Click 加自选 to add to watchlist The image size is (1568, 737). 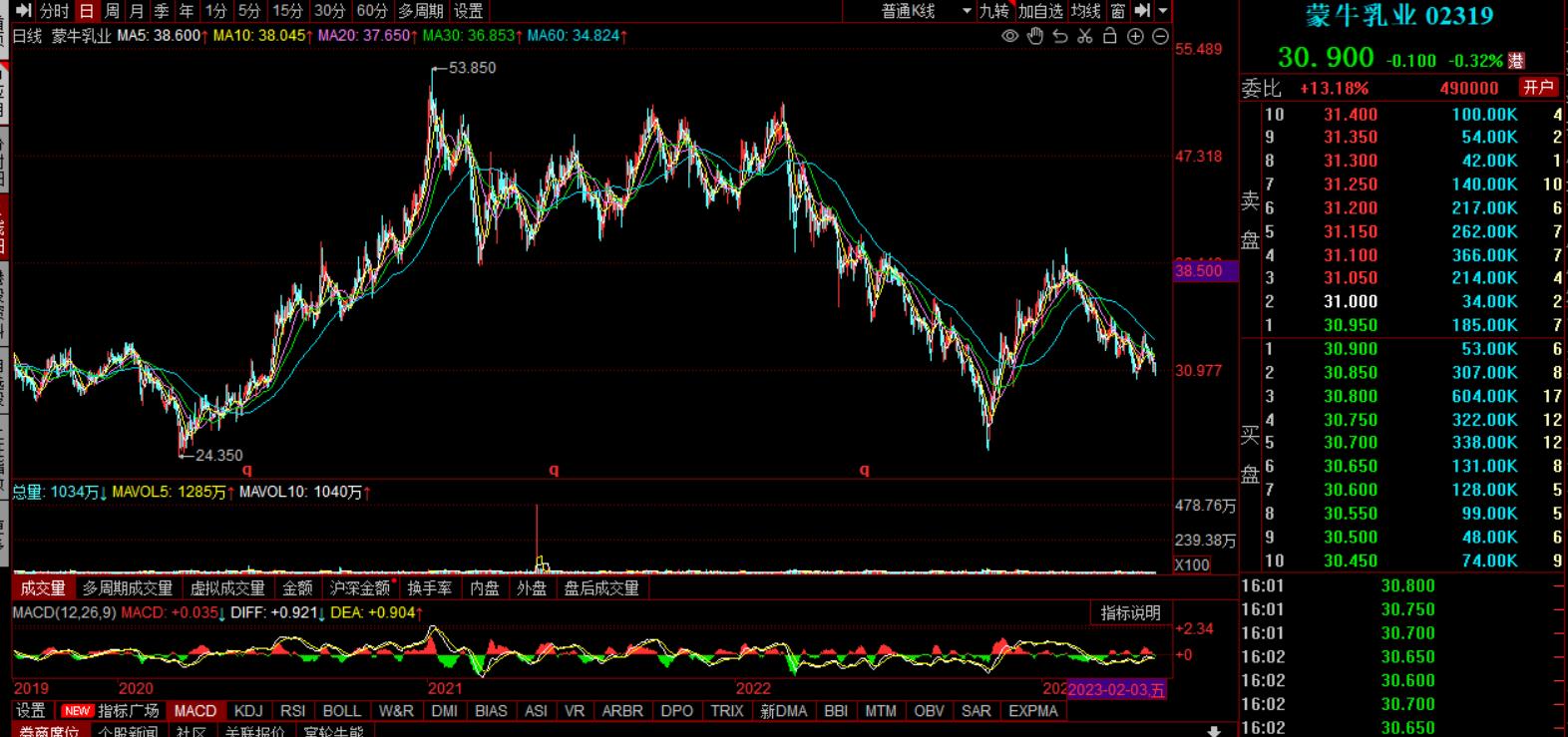point(1040,11)
